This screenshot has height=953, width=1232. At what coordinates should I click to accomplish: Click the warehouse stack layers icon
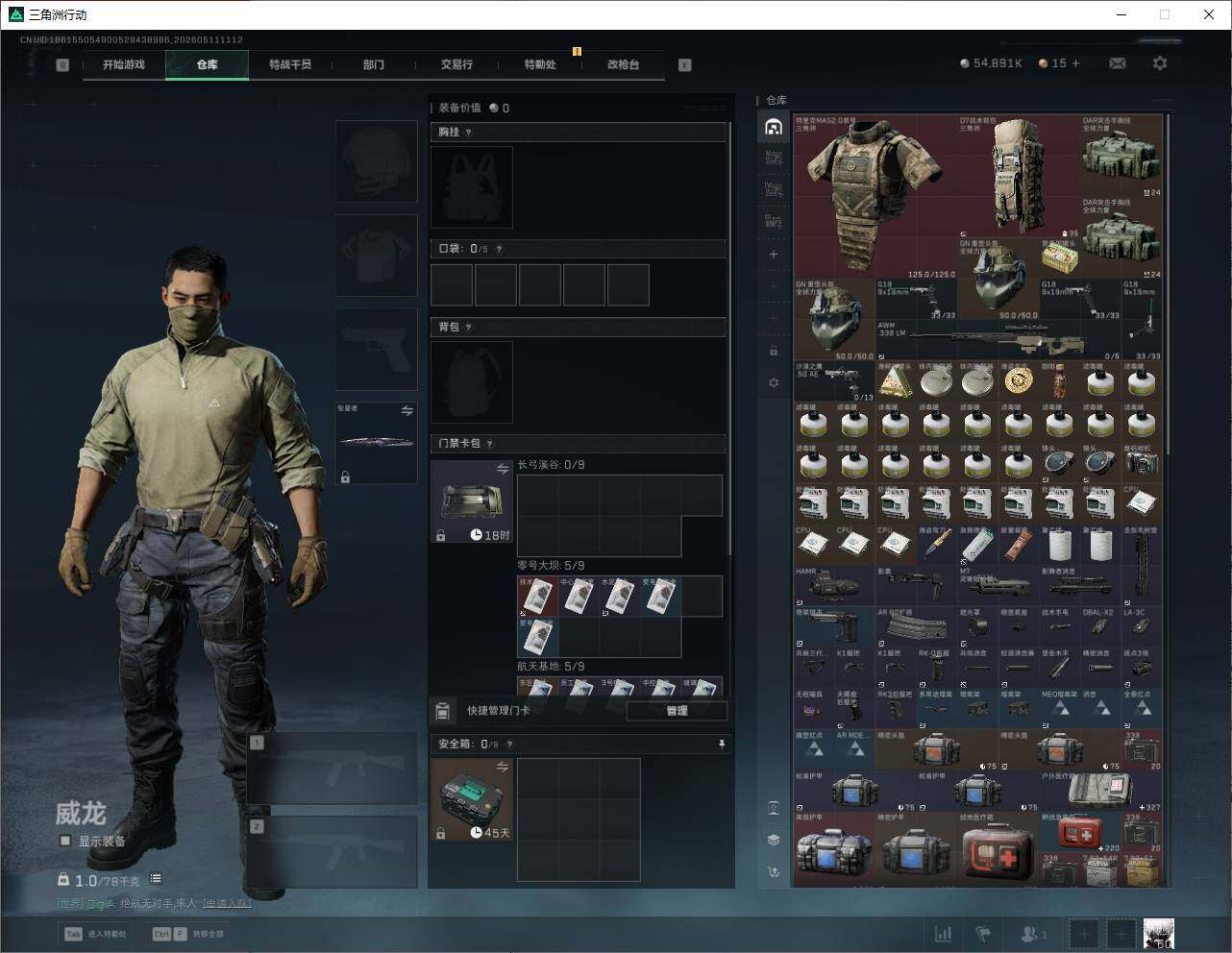point(774,839)
